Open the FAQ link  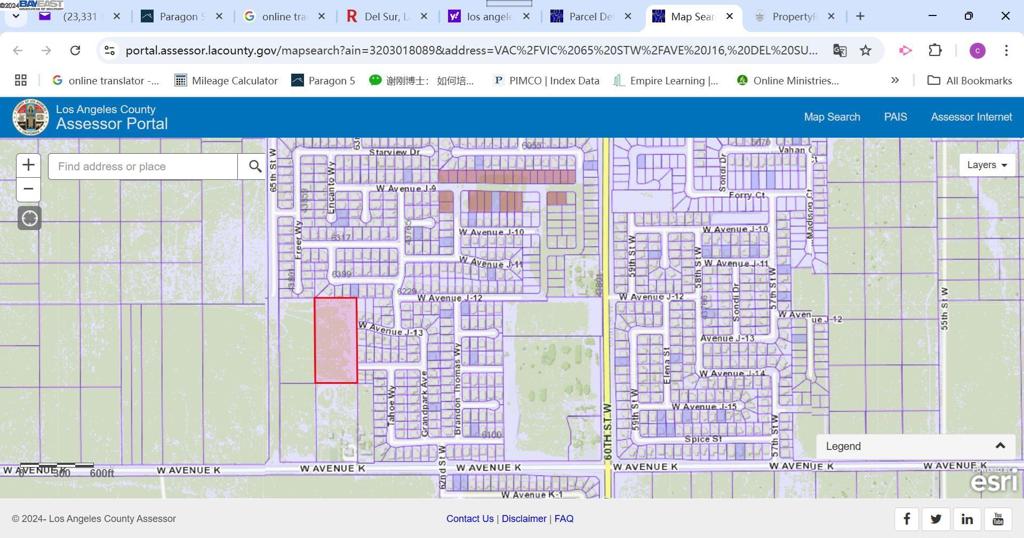(x=564, y=518)
